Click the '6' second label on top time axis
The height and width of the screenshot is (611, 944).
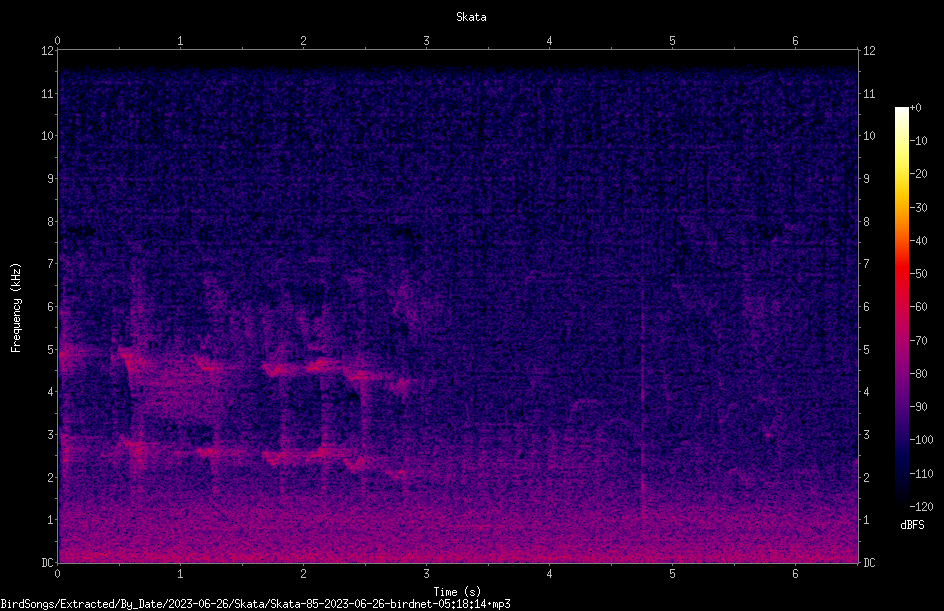[x=795, y=40]
